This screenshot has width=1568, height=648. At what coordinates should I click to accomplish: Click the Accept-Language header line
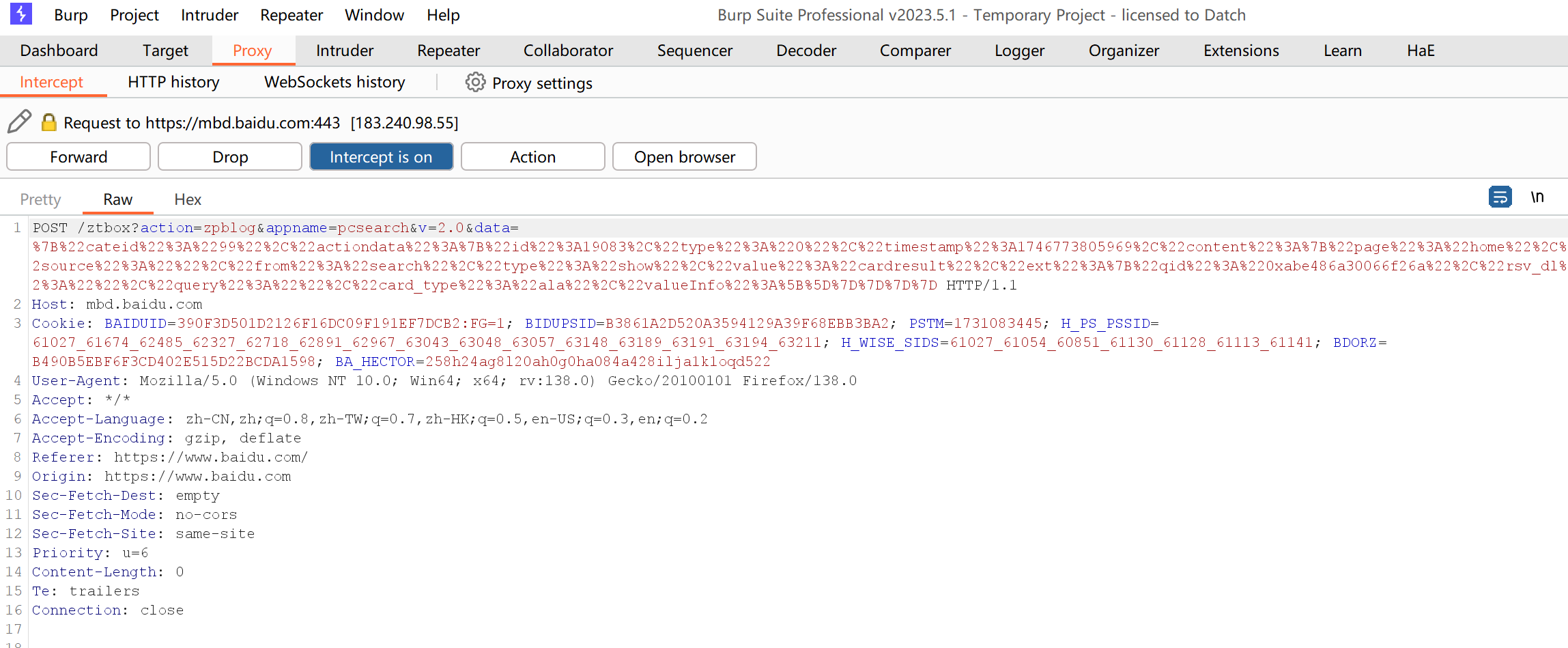tap(370, 419)
